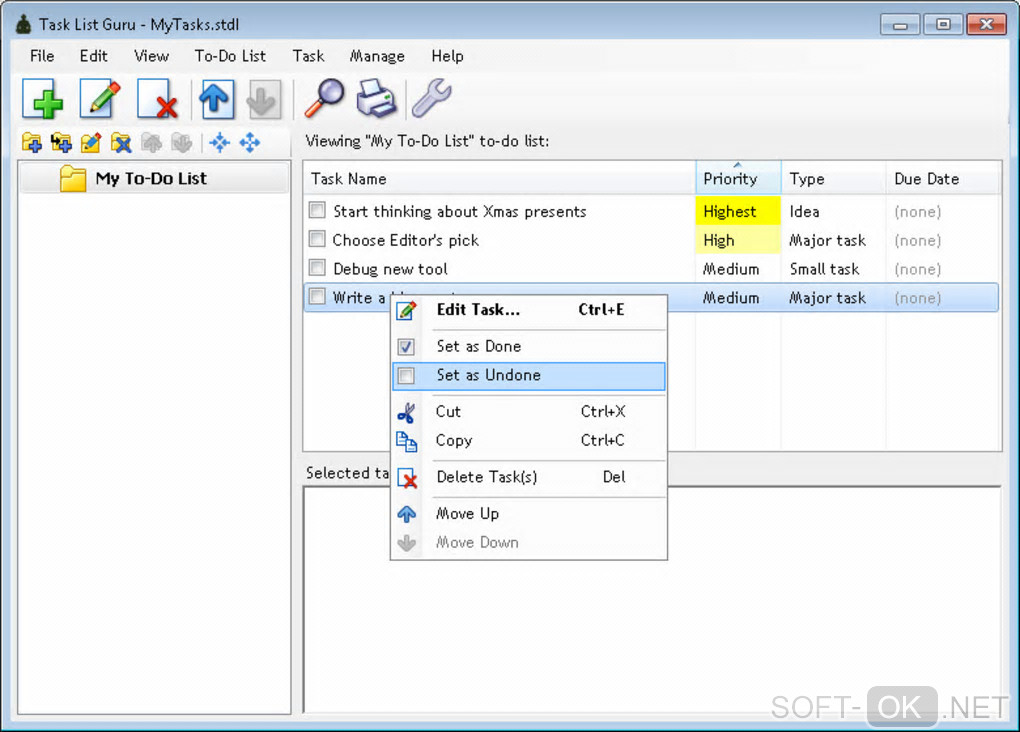Click the Delete task red X toolbar icon
Image resolution: width=1020 pixels, height=732 pixels.
pyautogui.click(x=157, y=99)
